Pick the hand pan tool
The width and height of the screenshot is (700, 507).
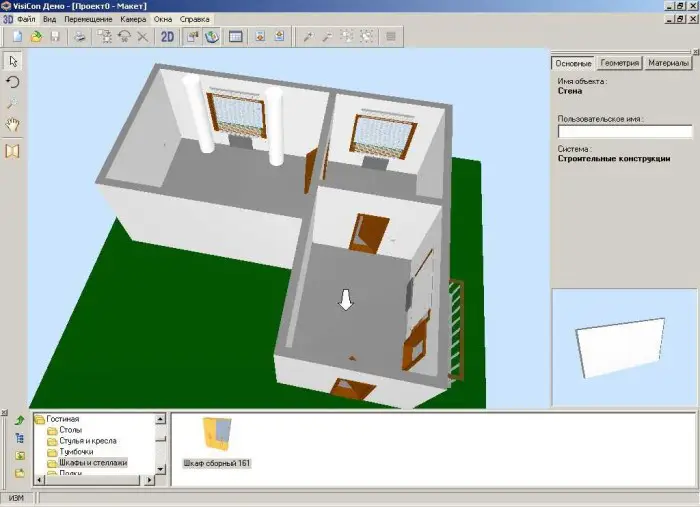click(x=13, y=125)
